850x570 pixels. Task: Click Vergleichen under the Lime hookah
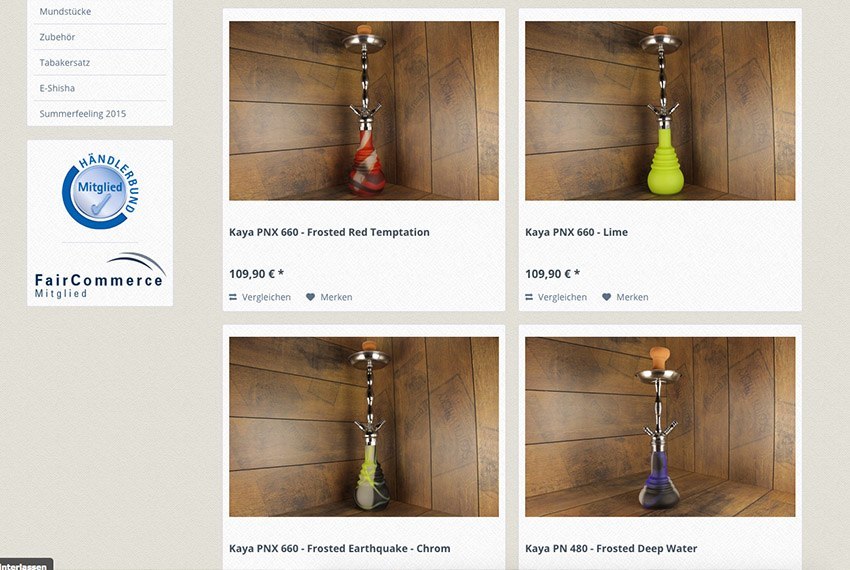tap(562, 297)
